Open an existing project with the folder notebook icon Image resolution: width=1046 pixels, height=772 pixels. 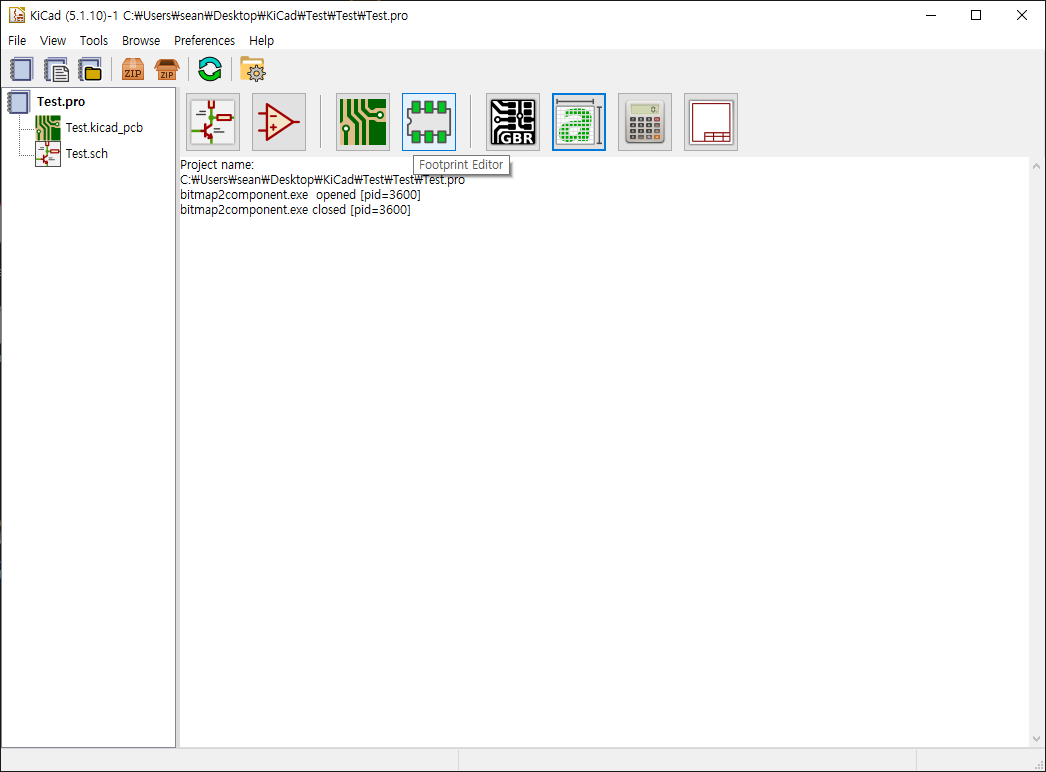tap(90, 69)
